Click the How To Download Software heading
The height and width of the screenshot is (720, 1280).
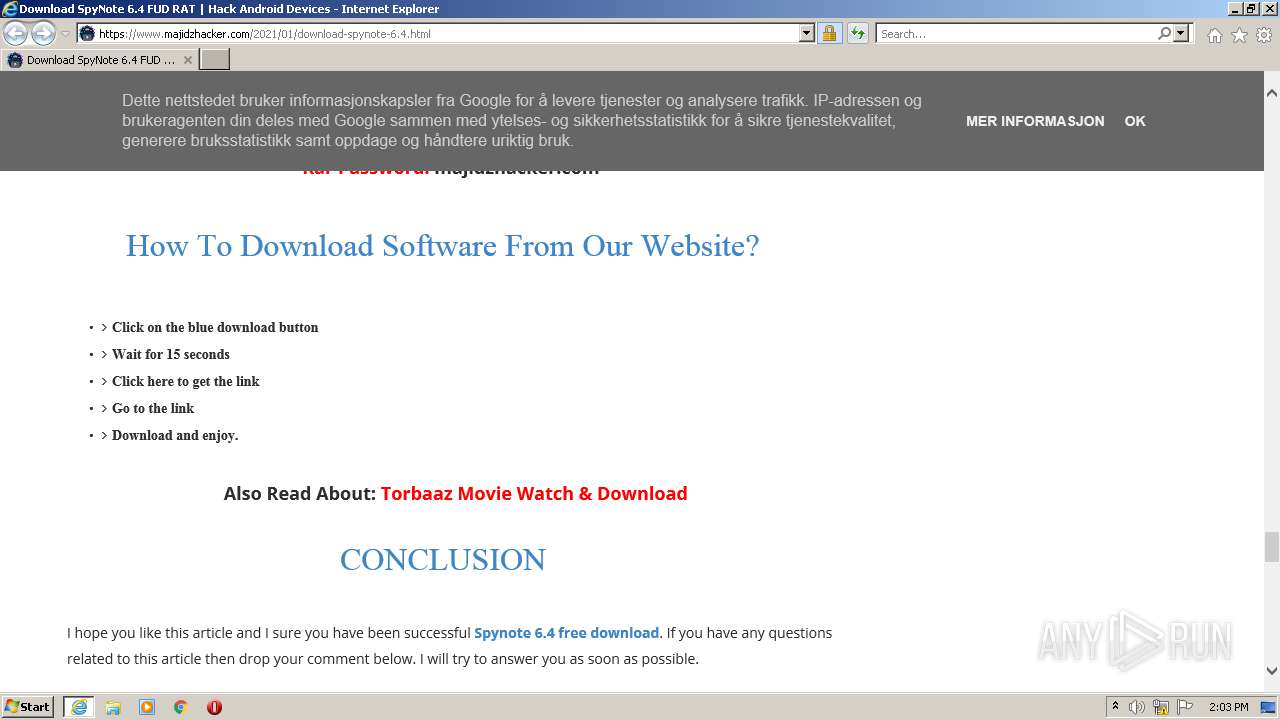(x=442, y=246)
